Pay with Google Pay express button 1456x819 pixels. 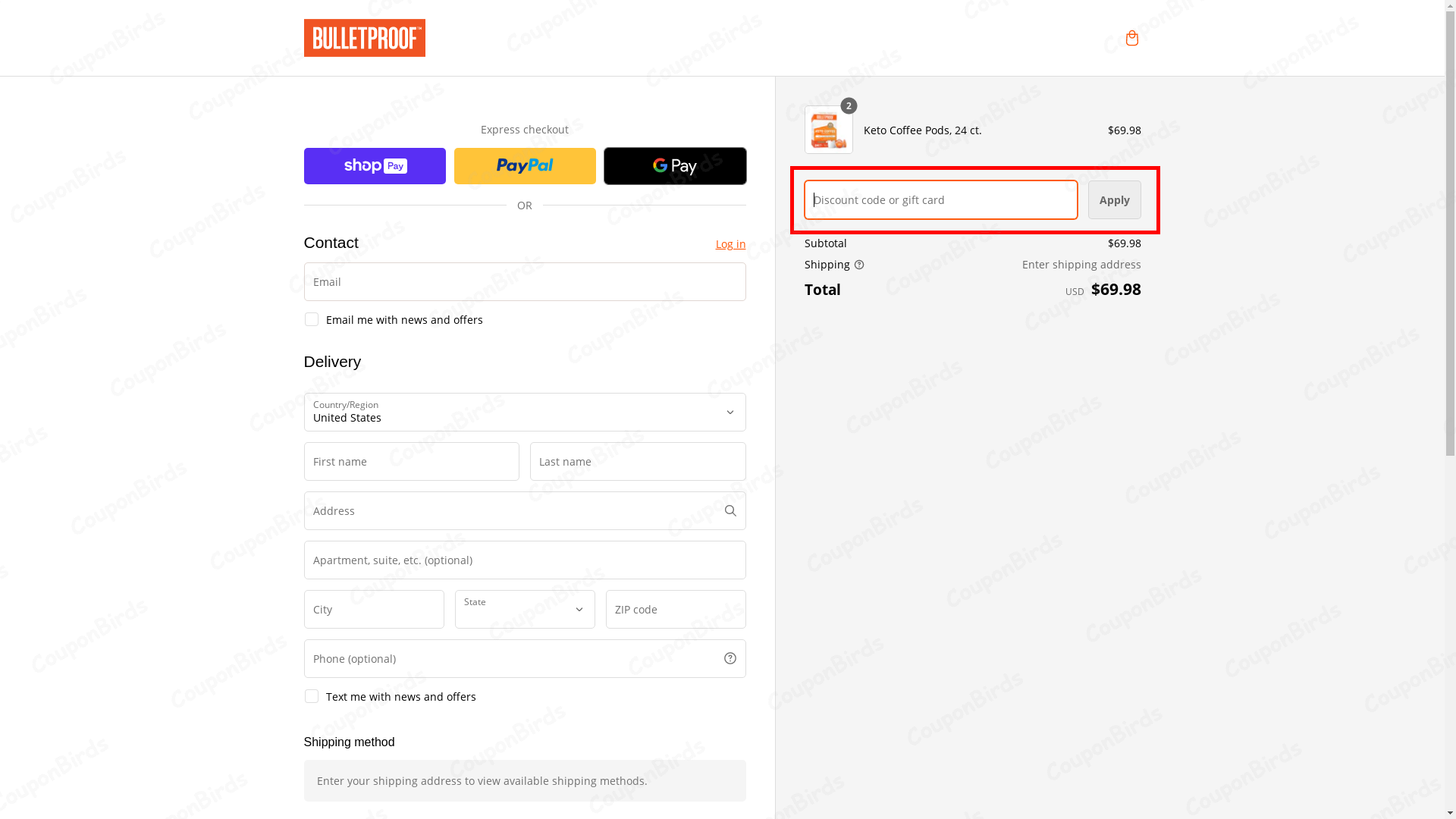point(675,166)
